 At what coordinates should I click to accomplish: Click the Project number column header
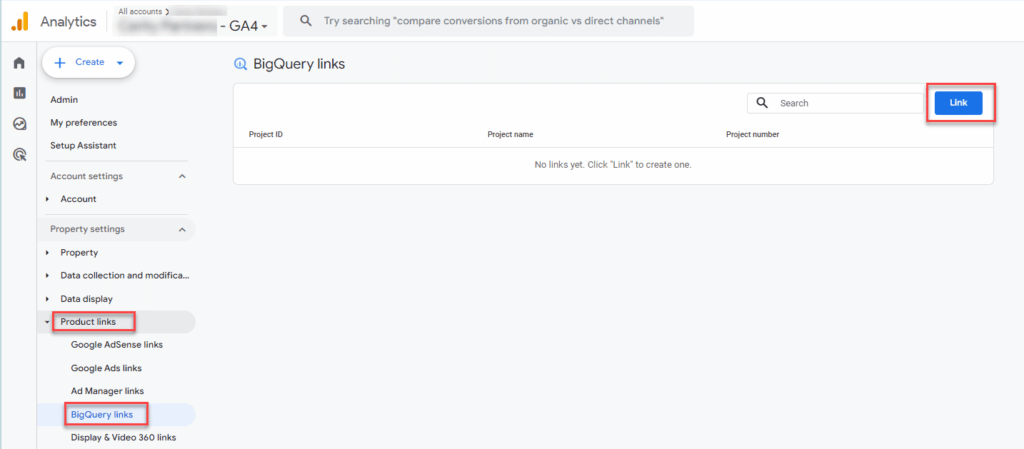pyautogui.click(x=752, y=134)
